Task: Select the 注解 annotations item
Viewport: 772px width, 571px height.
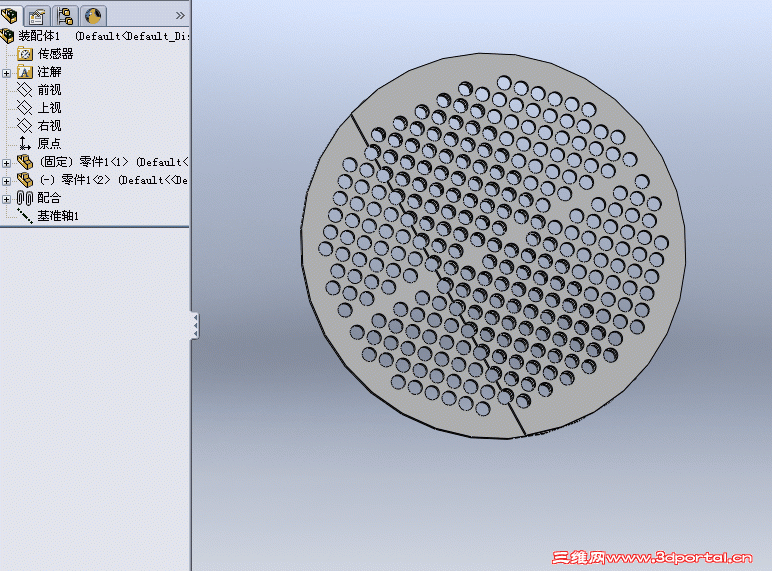Action: coord(49,72)
